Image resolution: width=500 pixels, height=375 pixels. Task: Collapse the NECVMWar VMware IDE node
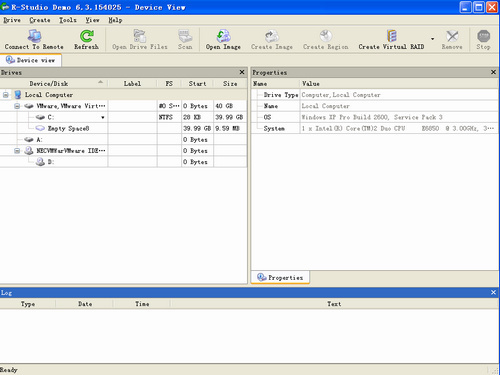17,151
